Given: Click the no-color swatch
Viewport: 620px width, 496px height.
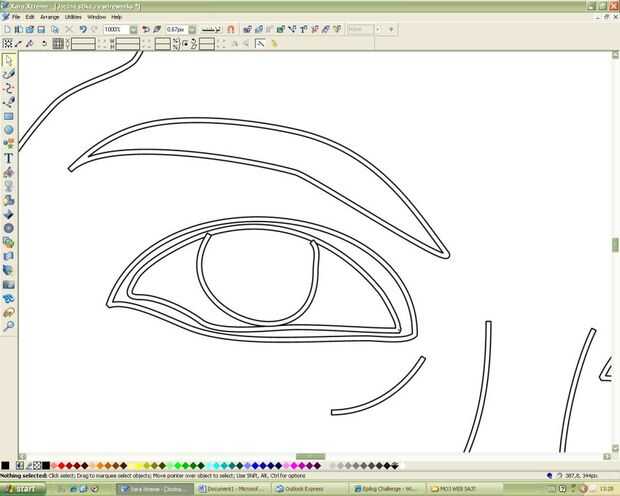Looking at the screenshot, I should pos(37,466).
